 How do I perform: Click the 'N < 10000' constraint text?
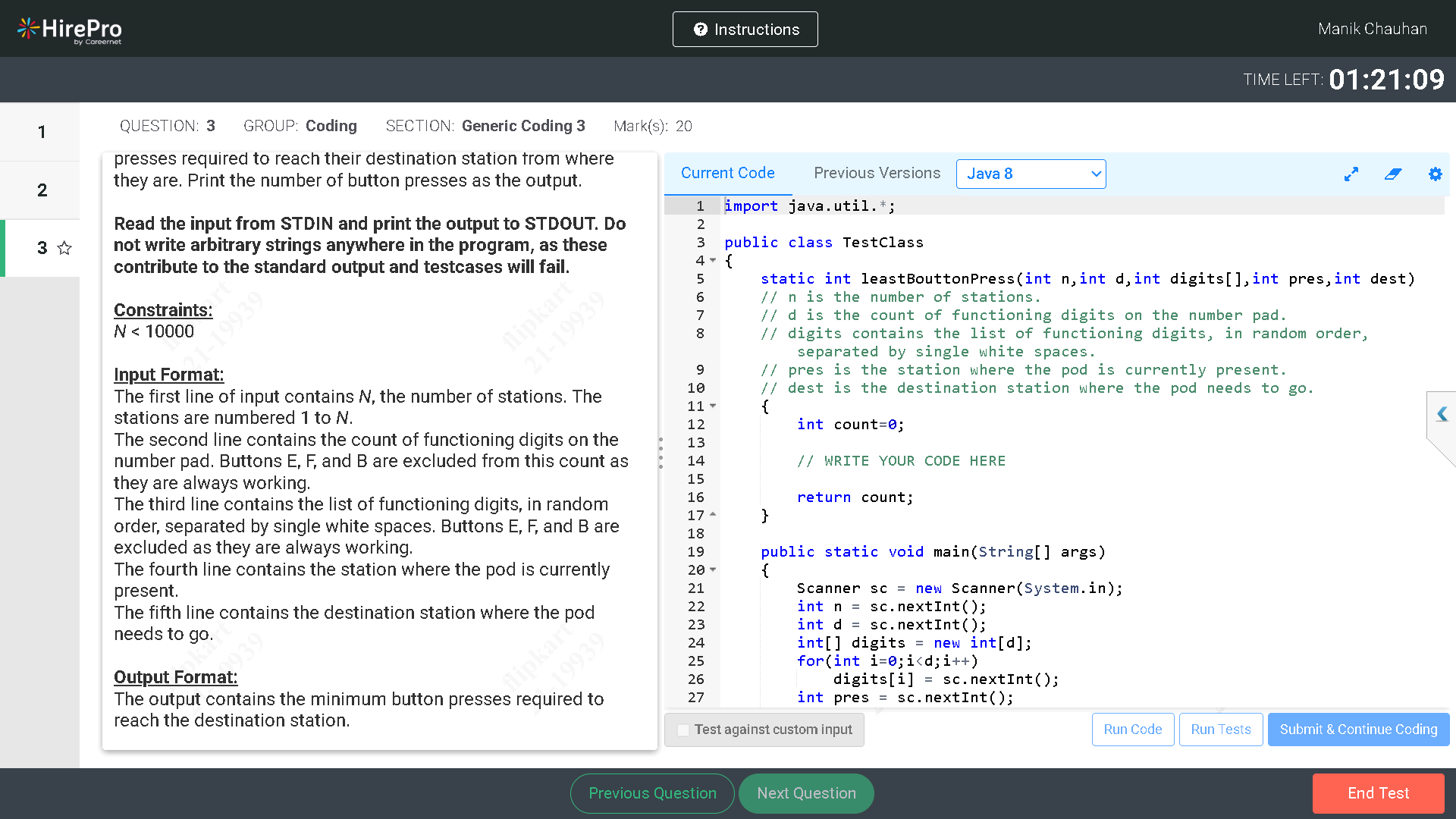(x=154, y=331)
